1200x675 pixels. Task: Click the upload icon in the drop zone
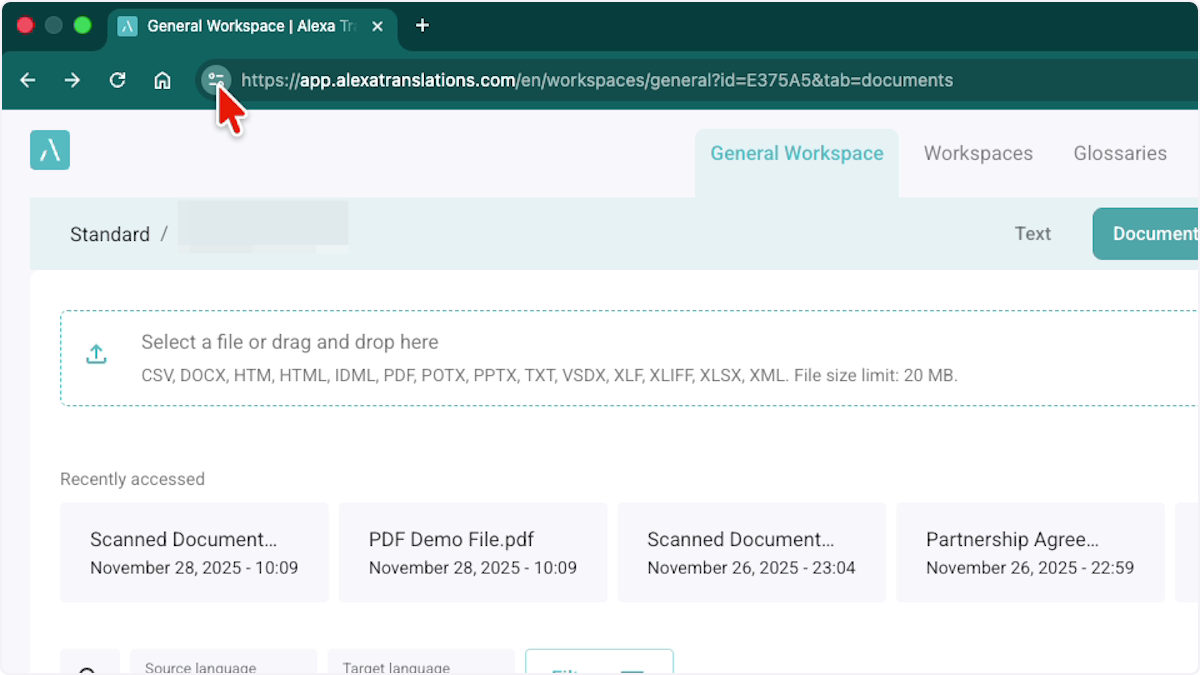click(x=96, y=354)
